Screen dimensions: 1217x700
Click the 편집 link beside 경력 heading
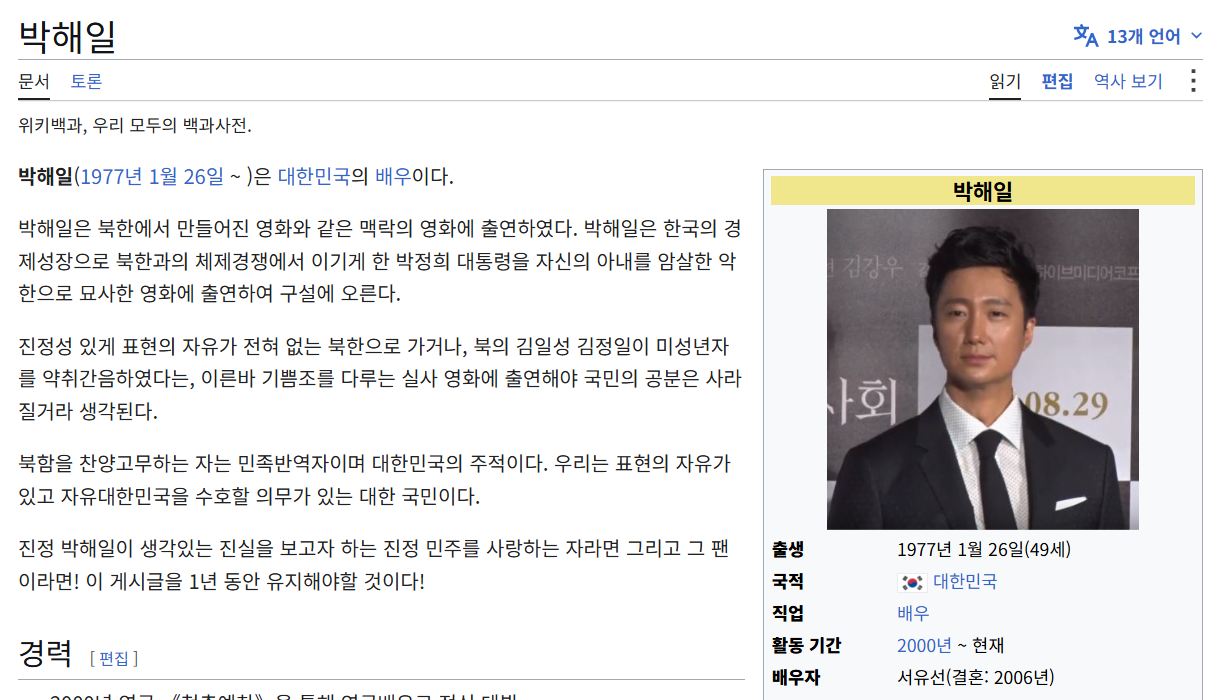[114, 658]
